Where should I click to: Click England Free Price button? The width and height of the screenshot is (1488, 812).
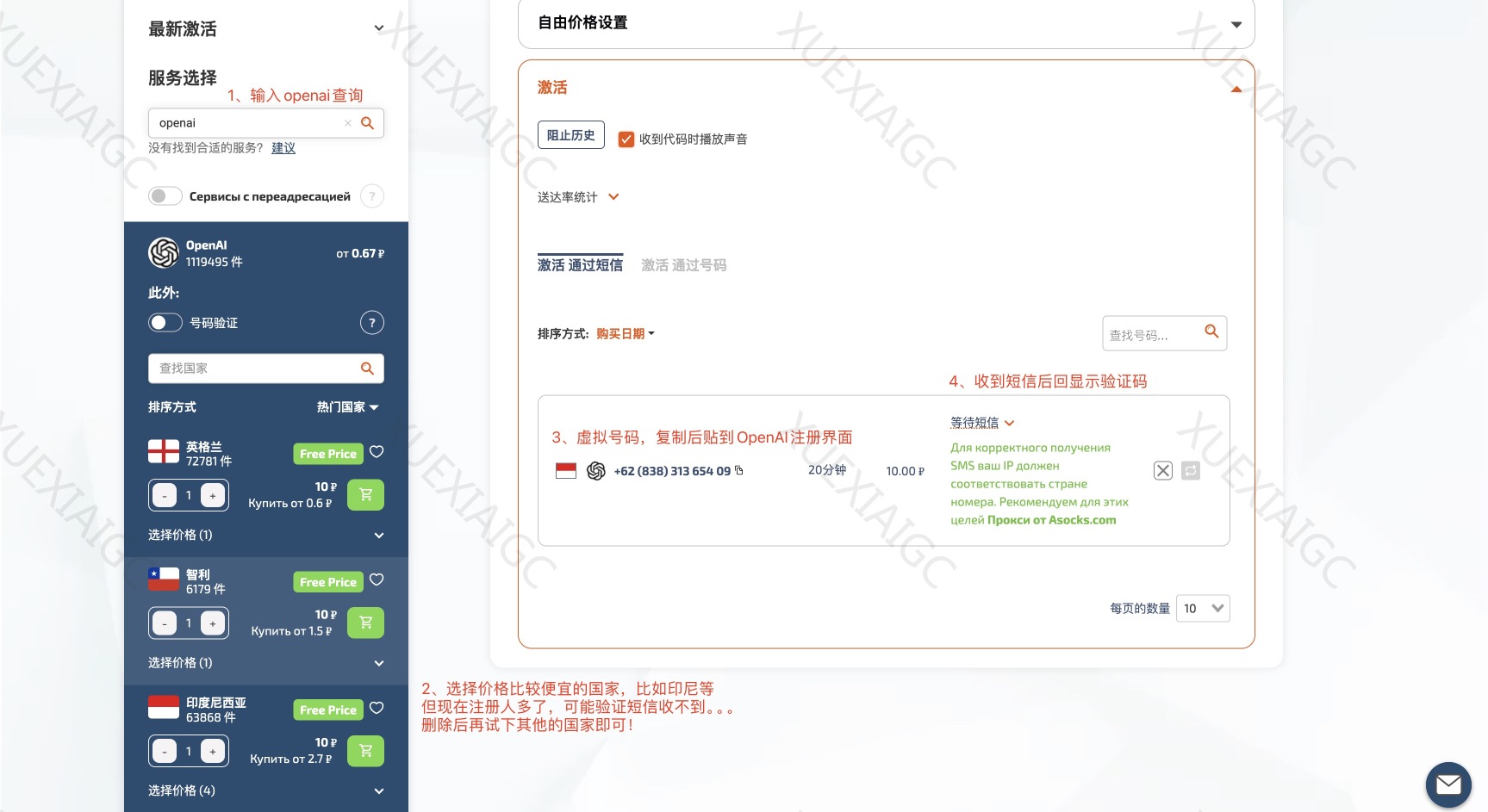(328, 454)
